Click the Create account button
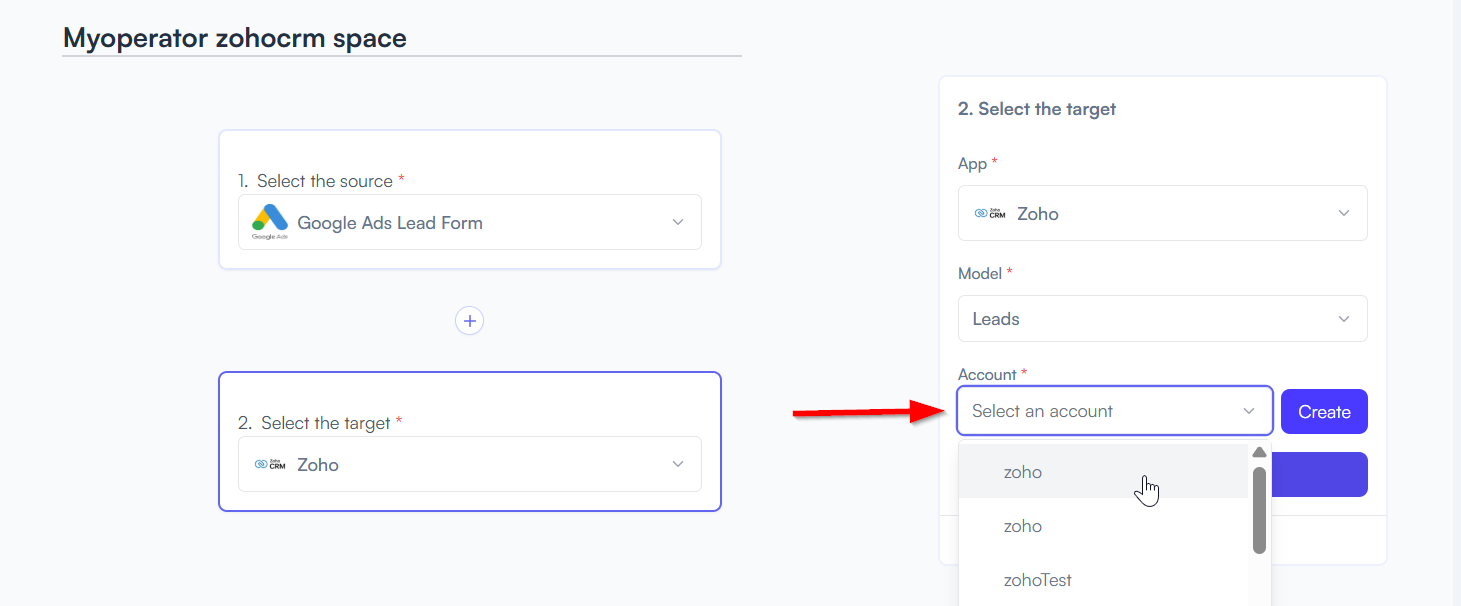The width and height of the screenshot is (1461, 606). click(1324, 411)
